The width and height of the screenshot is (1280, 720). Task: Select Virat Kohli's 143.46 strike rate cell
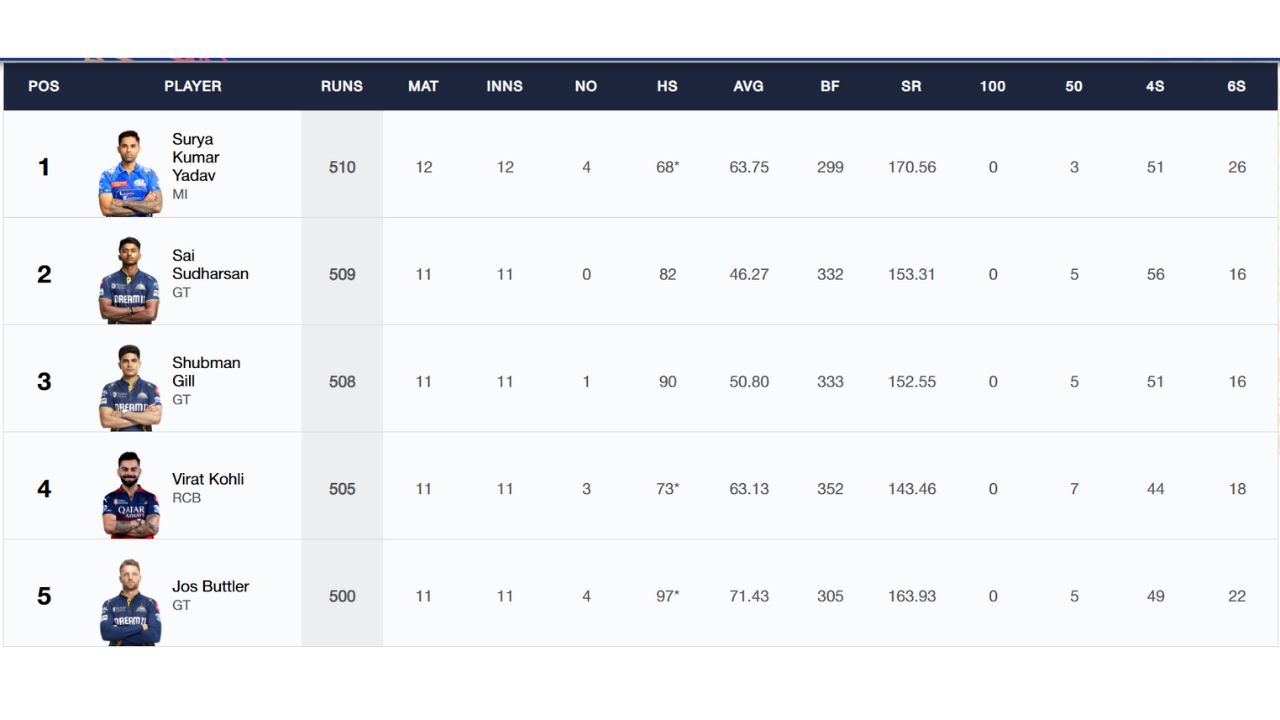912,489
